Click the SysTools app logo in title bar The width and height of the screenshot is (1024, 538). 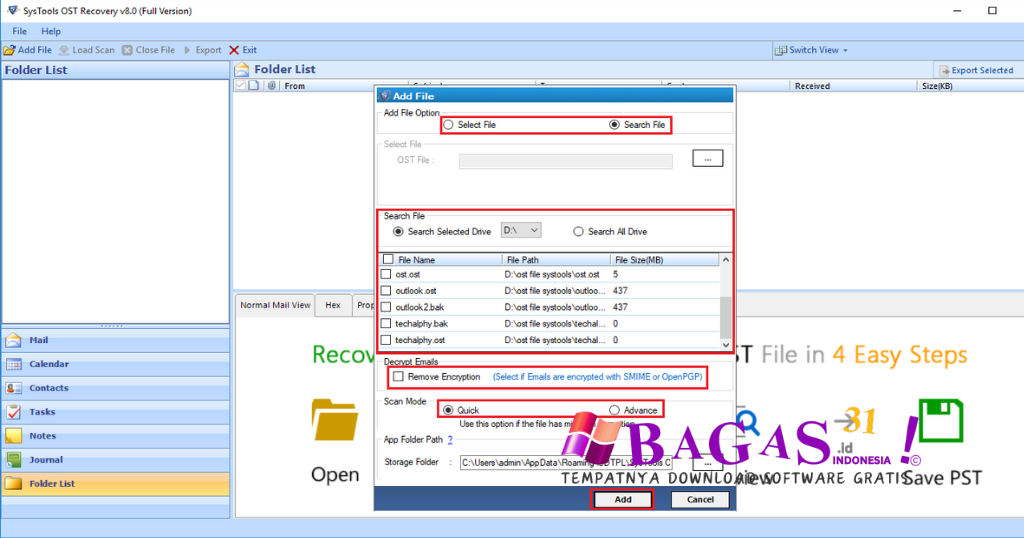pyautogui.click(x=12, y=10)
